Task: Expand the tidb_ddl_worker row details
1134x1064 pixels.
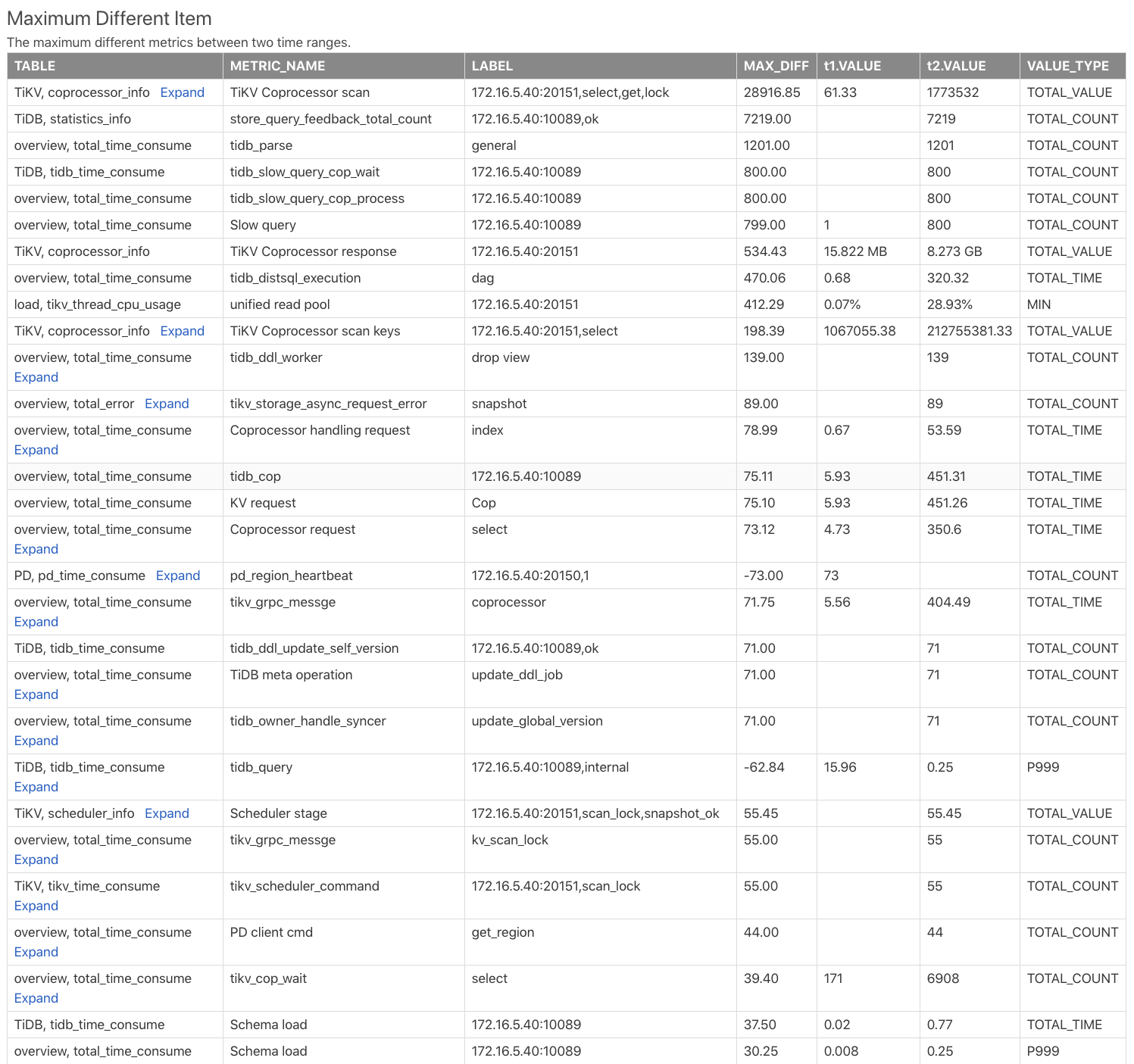Action: pos(36,377)
